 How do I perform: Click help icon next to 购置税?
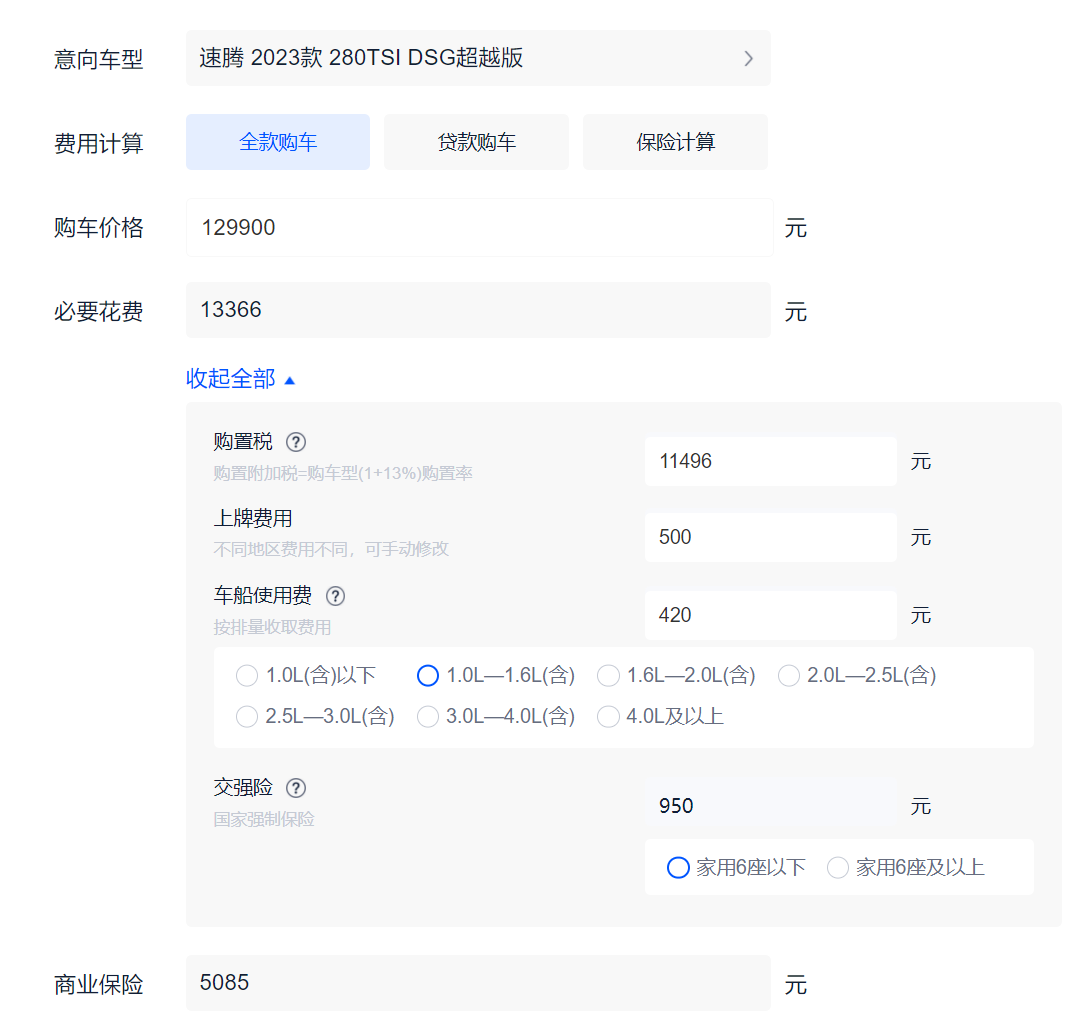[296, 442]
